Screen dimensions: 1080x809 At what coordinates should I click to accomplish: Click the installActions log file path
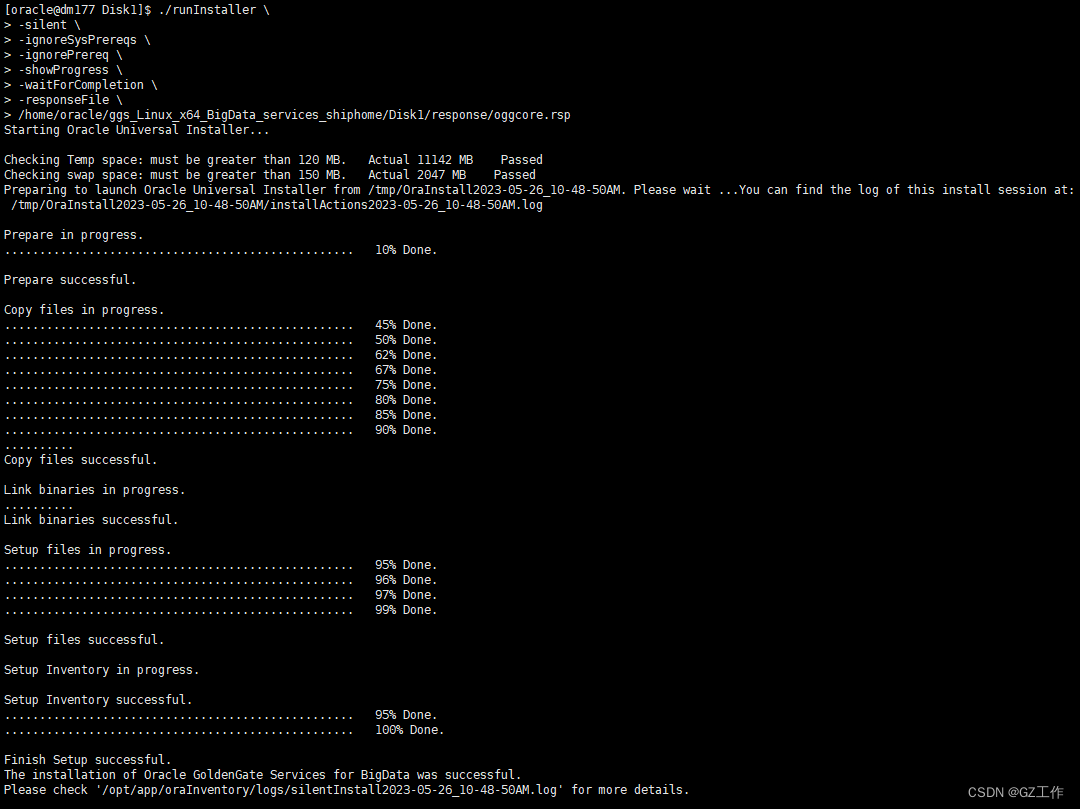[272, 204]
